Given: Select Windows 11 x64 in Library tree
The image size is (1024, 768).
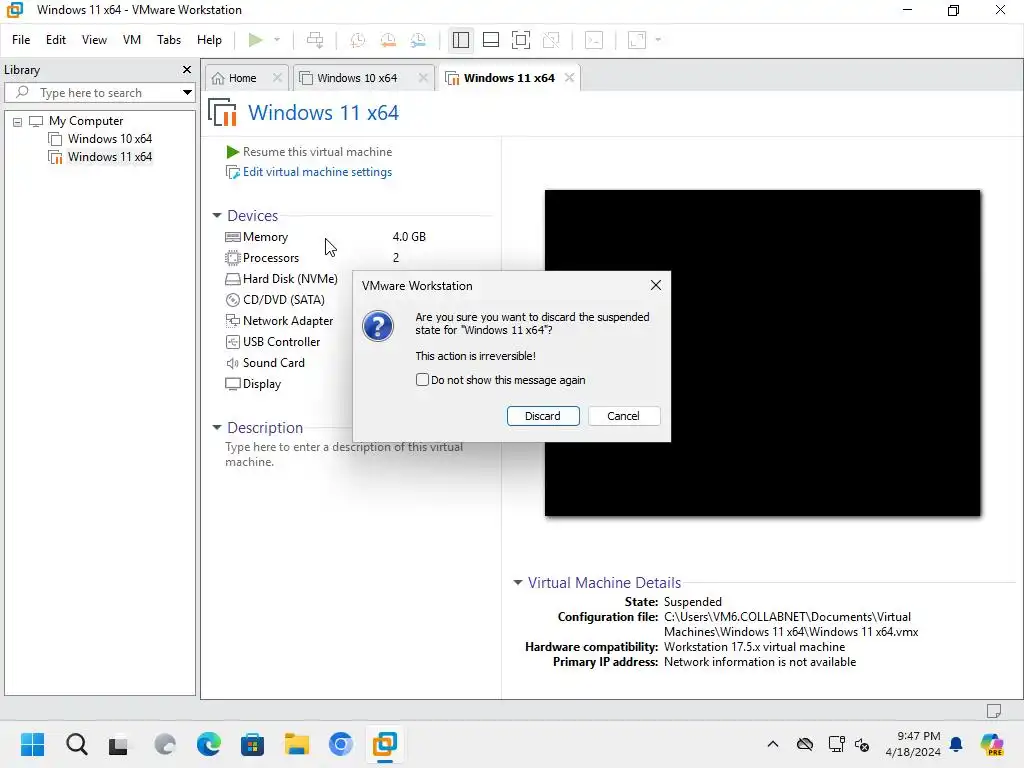Looking at the screenshot, I should tap(109, 157).
